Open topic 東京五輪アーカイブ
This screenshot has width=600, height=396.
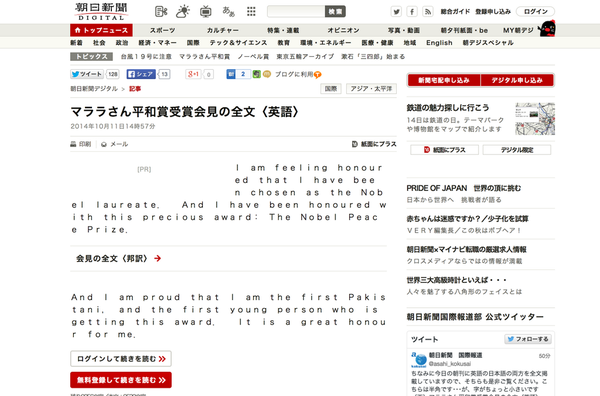coord(305,57)
